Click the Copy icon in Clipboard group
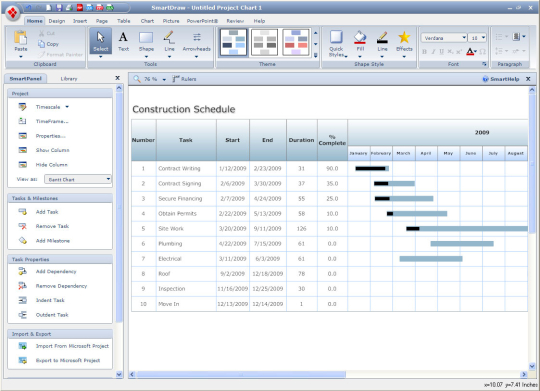This screenshot has width=540, height=391. click(x=41, y=44)
